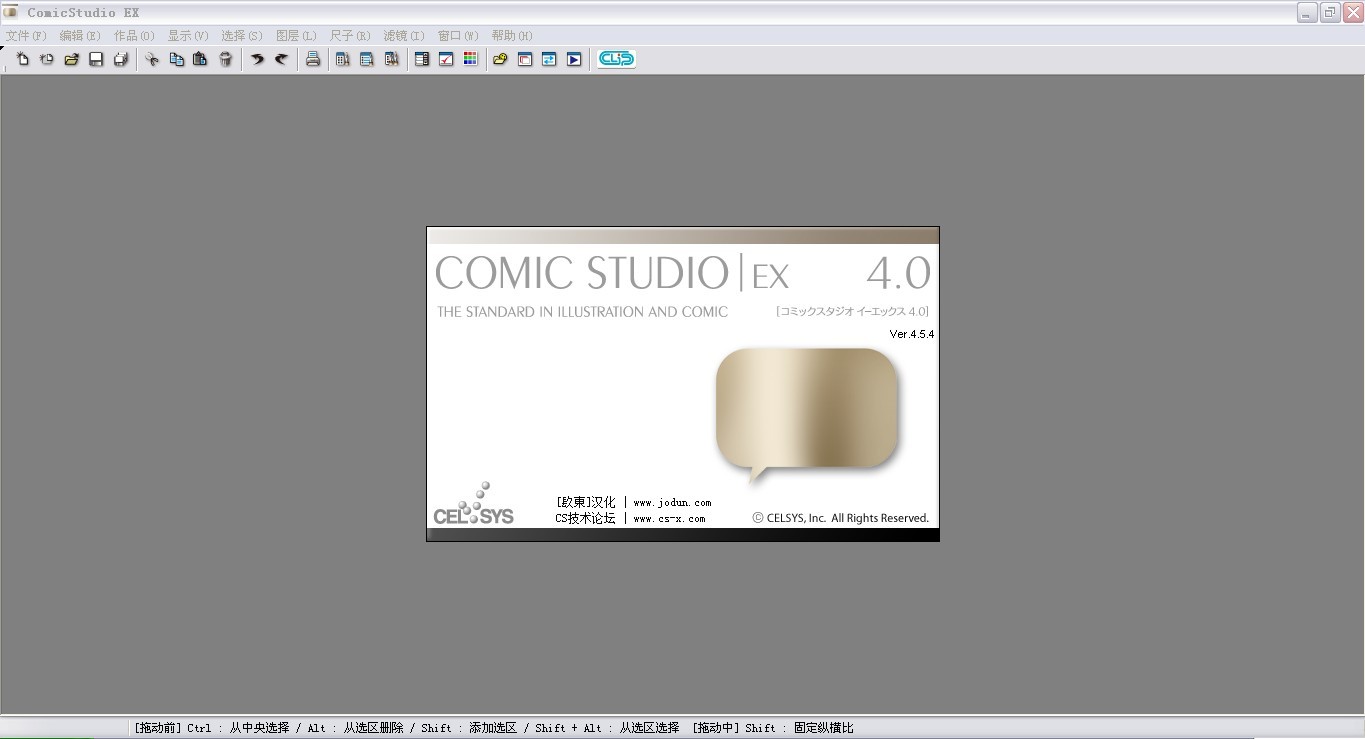Close the ComicStudio EX window
The width and height of the screenshot is (1365, 739).
click(1353, 12)
